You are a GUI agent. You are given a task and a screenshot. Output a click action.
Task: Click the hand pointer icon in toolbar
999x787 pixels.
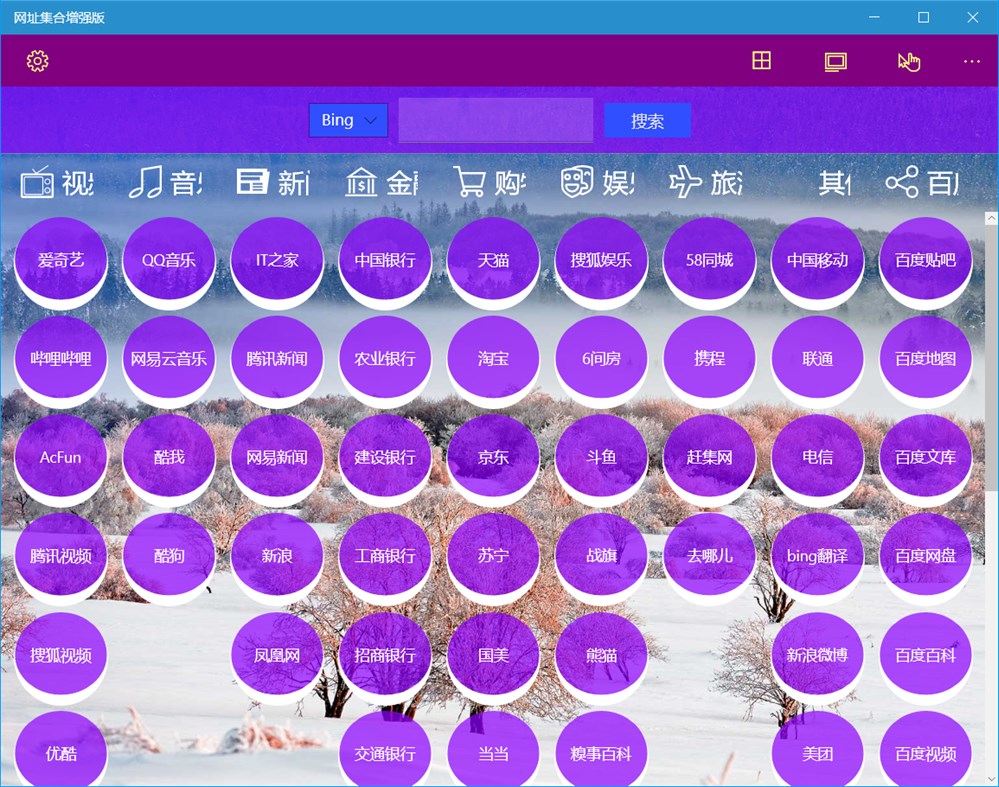(x=909, y=62)
